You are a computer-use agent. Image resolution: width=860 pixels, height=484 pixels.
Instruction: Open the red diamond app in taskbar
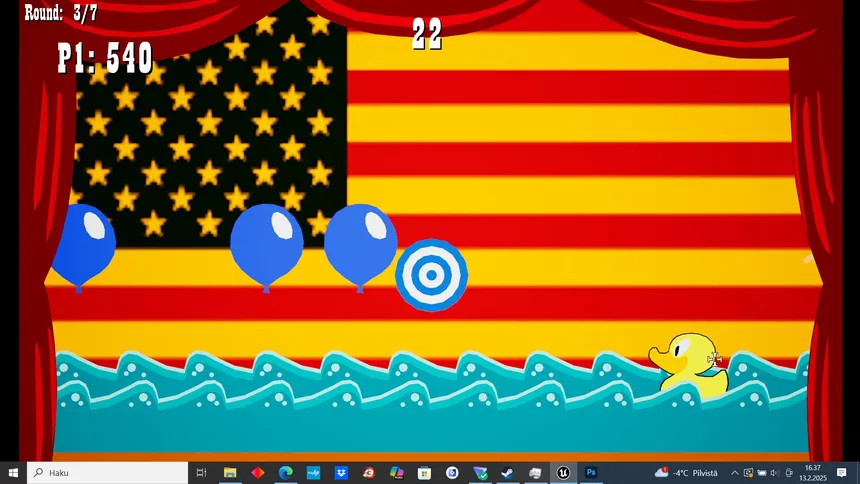click(258, 472)
